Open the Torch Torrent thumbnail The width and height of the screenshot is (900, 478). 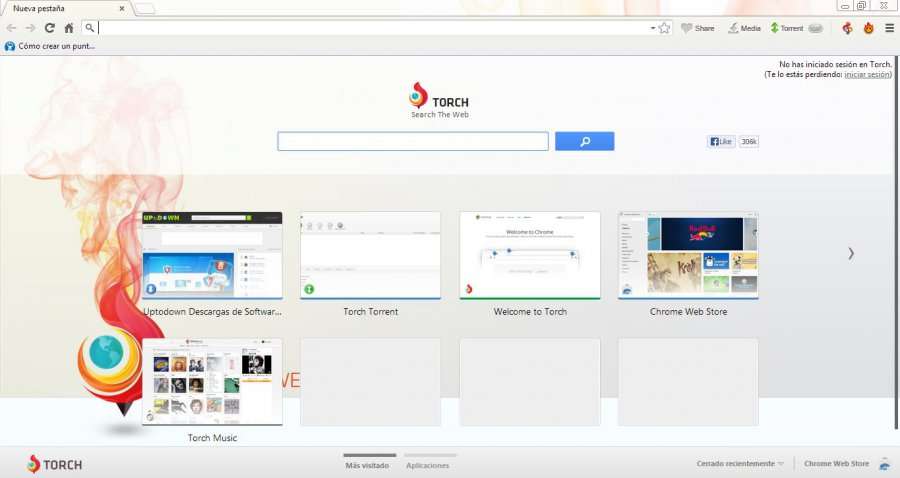click(370, 255)
